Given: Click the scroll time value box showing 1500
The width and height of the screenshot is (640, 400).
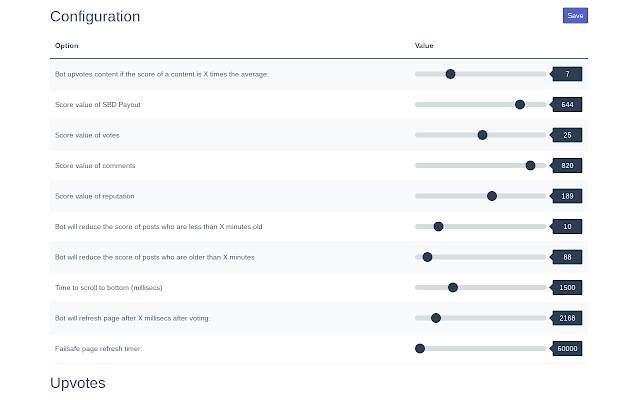Looking at the screenshot, I should (x=567, y=288).
